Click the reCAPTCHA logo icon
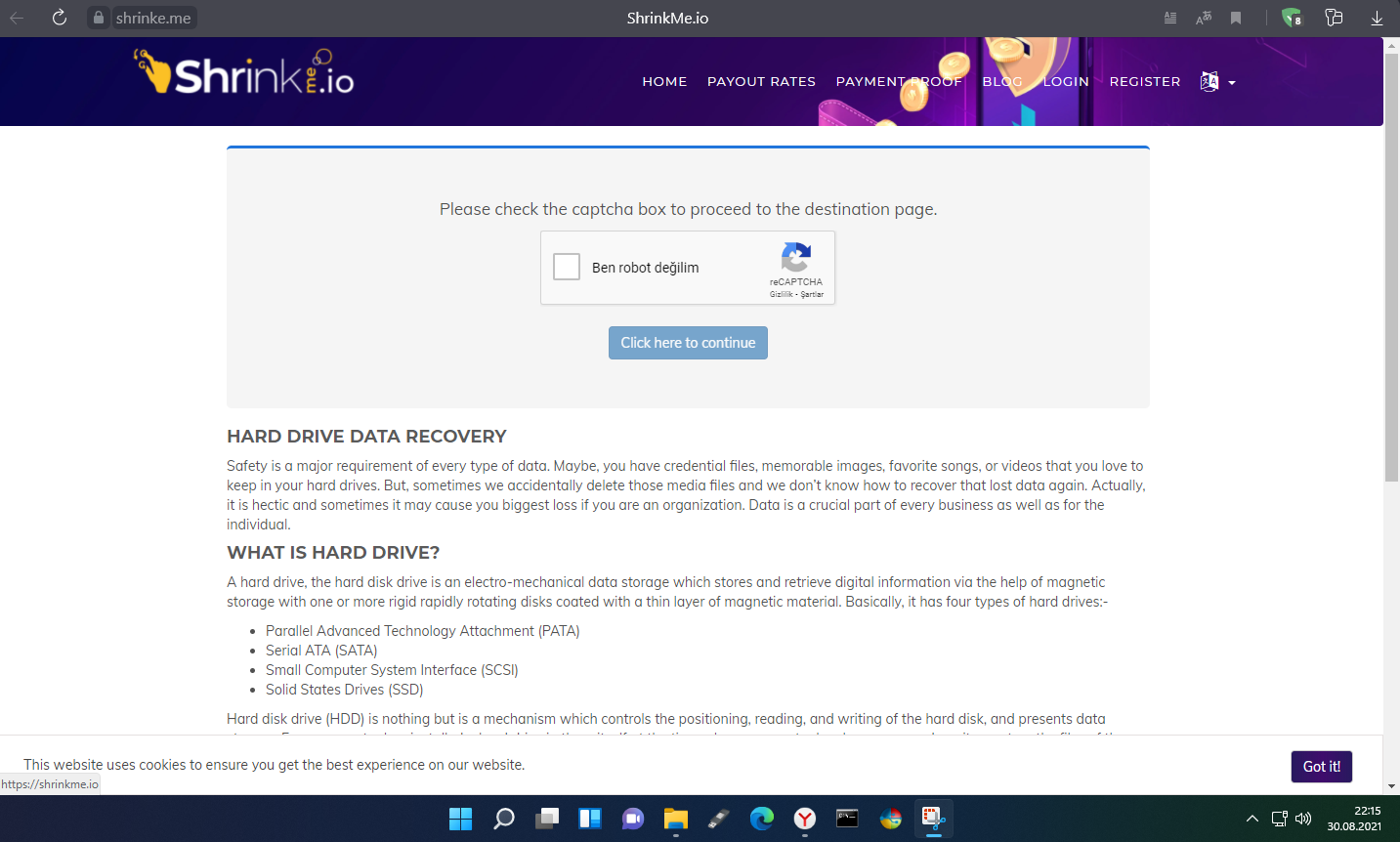Viewport: 1400px width, 842px height. click(x=796, y=258)
